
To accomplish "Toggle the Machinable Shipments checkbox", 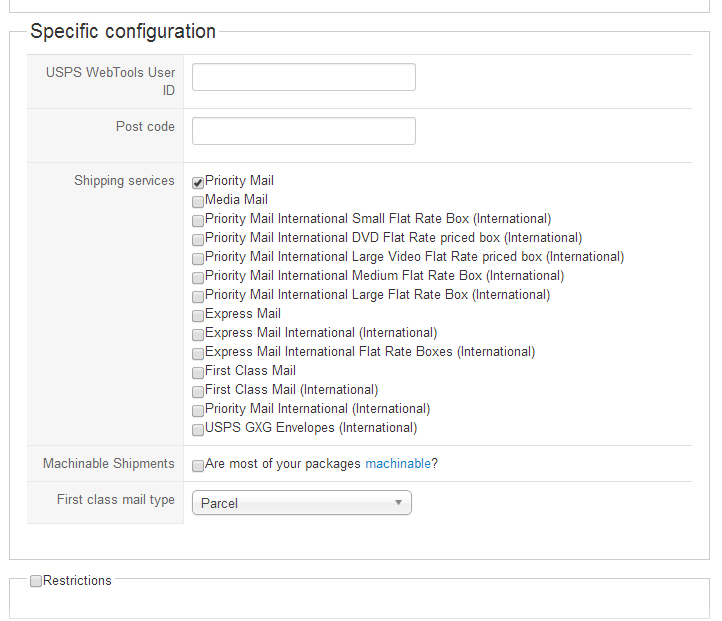I will 198,465.
